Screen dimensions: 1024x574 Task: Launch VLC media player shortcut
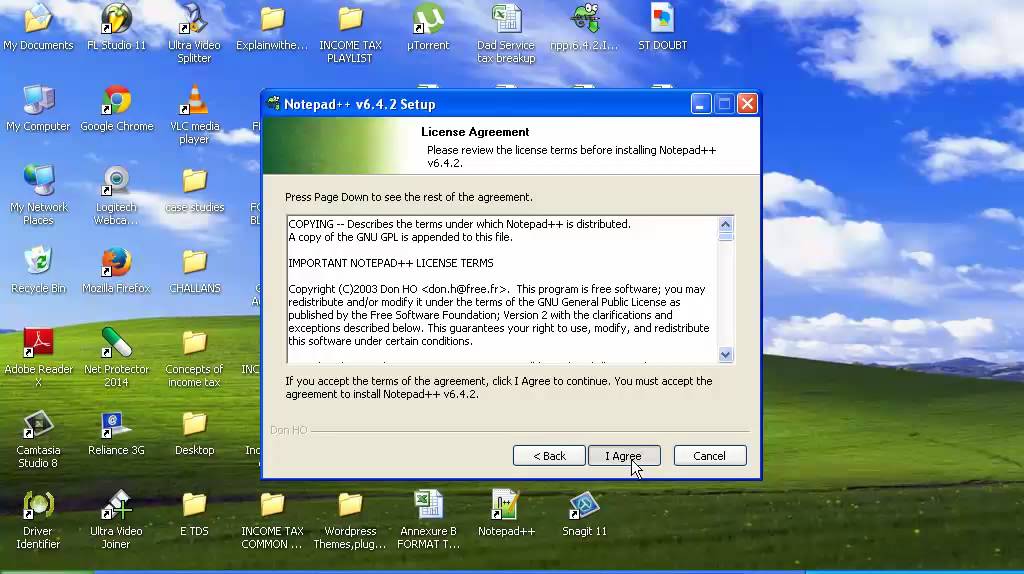(x=194, y=114)
